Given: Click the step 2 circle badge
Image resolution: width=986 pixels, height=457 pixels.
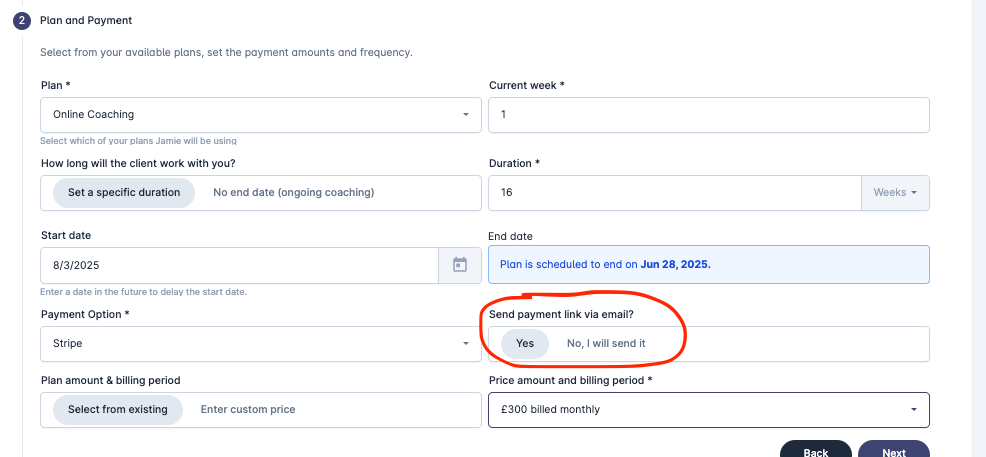Looking at the screenshot, I should 22,21.
